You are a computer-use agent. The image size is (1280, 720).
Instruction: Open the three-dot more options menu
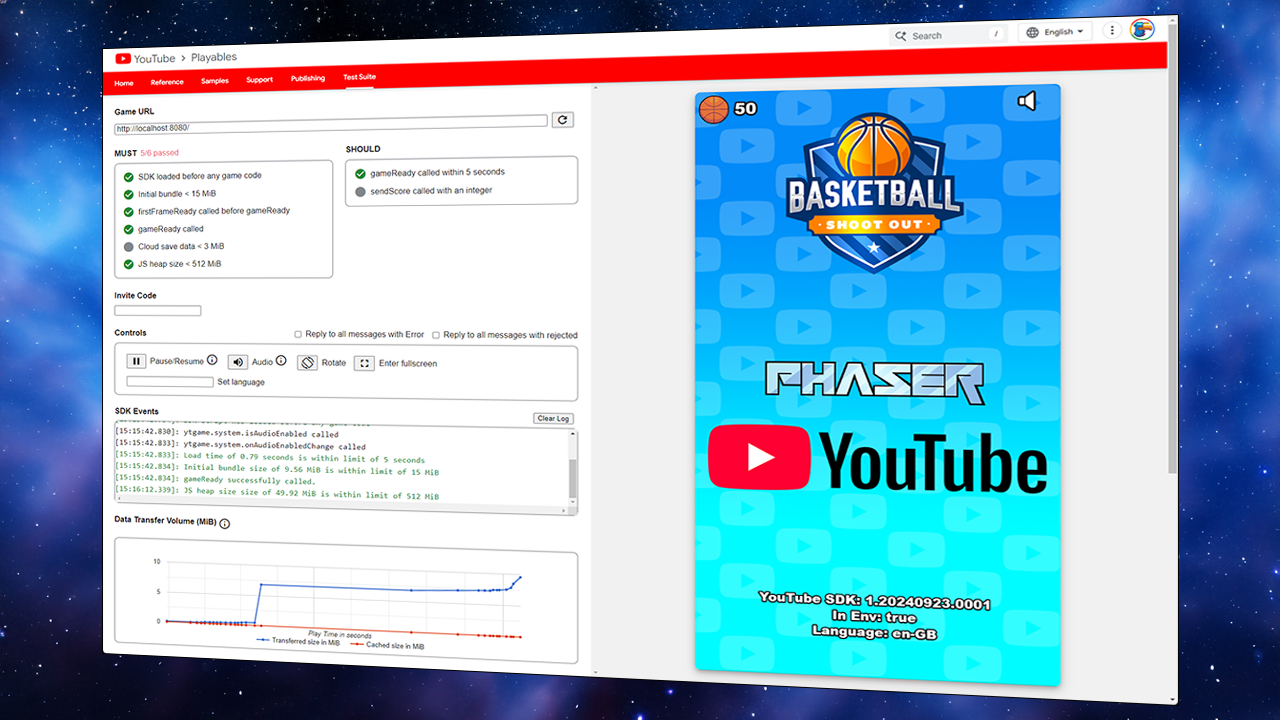[1112, 31]
